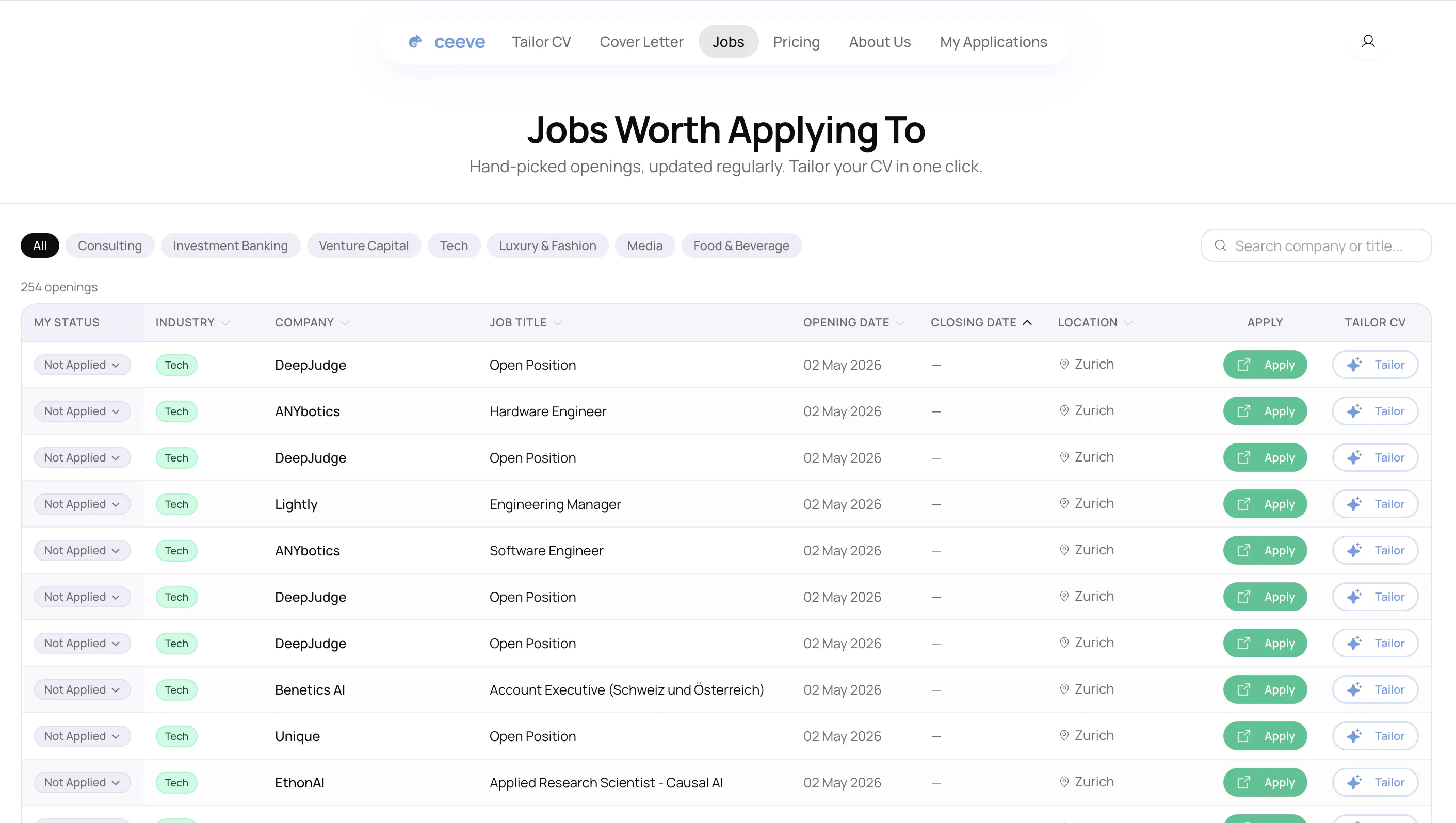The image size is (1456, 823).
Task: Click the Tech tag in EthonAI row
Action: pos(176,782)
